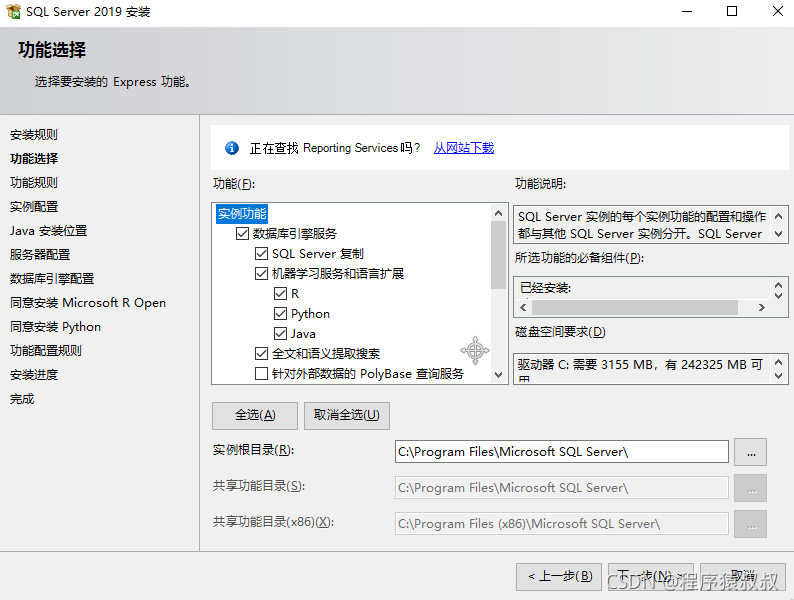Click scroll down arrow in 功能说明 box
The width and height of the screenshot is (794, 600).
pyautogui.click(x=779, y=234)
